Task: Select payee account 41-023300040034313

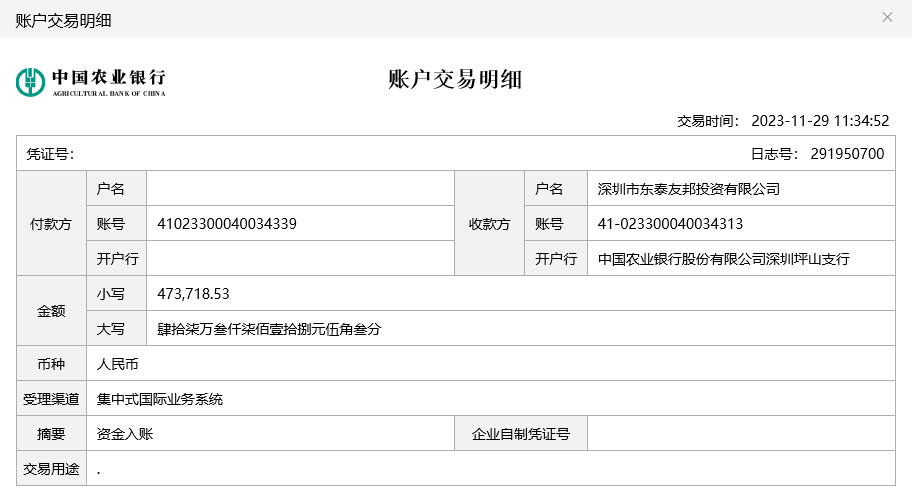Action: point(670,224)
